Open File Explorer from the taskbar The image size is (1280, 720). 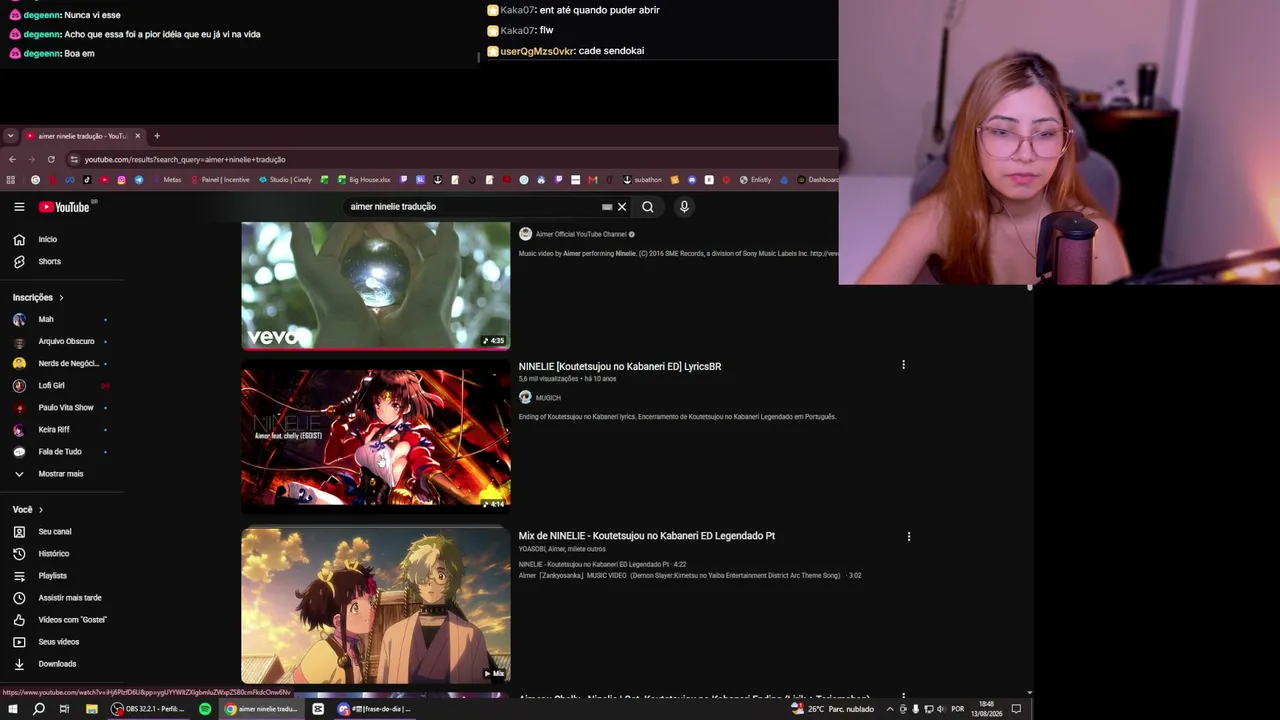pos(91,709)
